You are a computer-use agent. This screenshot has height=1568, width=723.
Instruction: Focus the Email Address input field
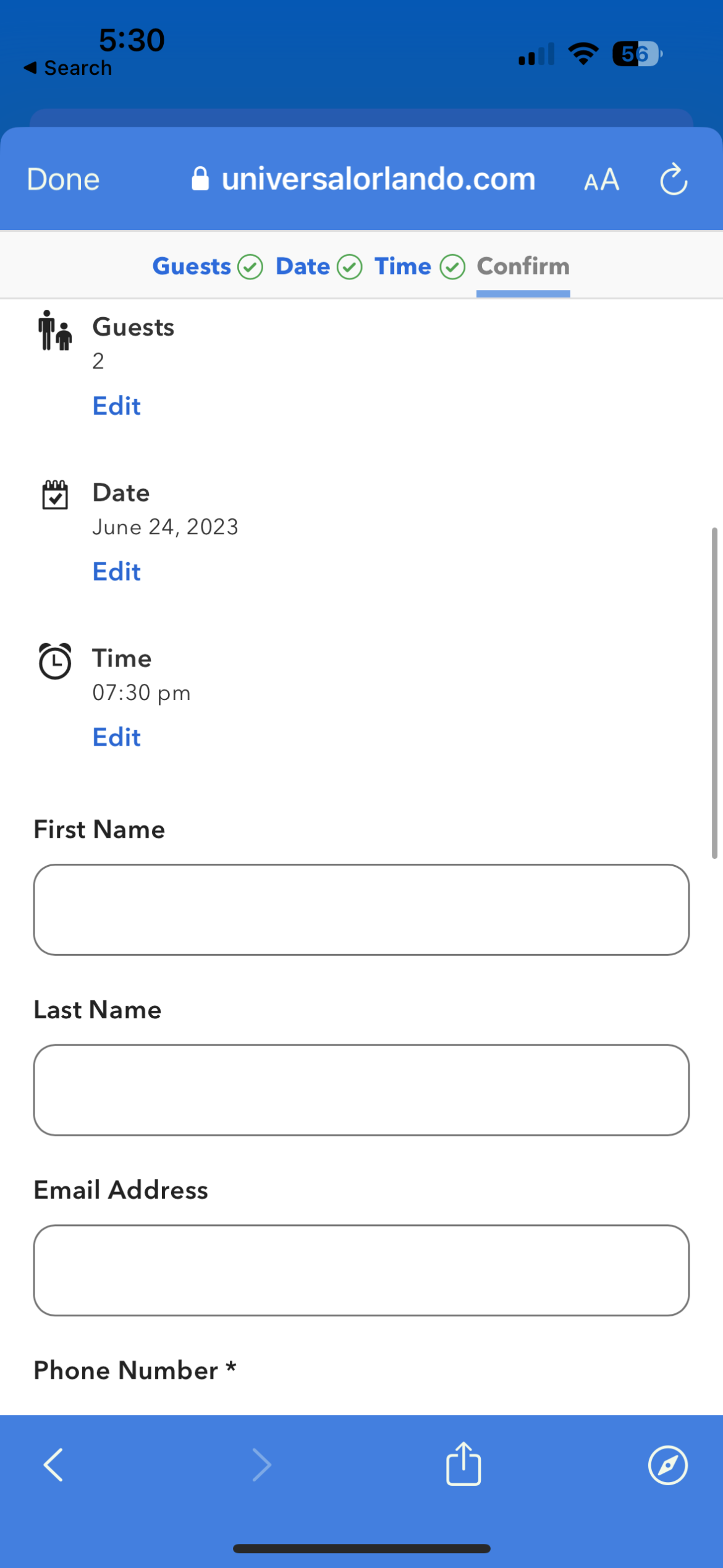tap(361, 1270)
